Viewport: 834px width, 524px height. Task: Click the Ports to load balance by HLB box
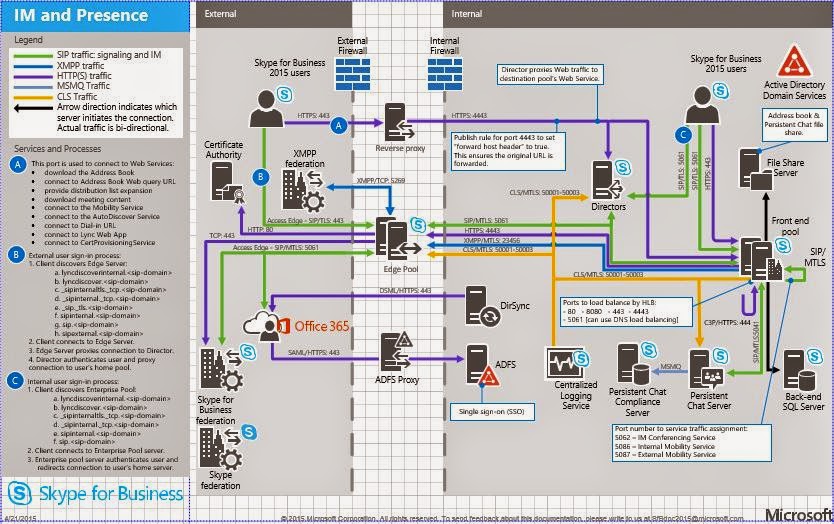pos(627,311)
